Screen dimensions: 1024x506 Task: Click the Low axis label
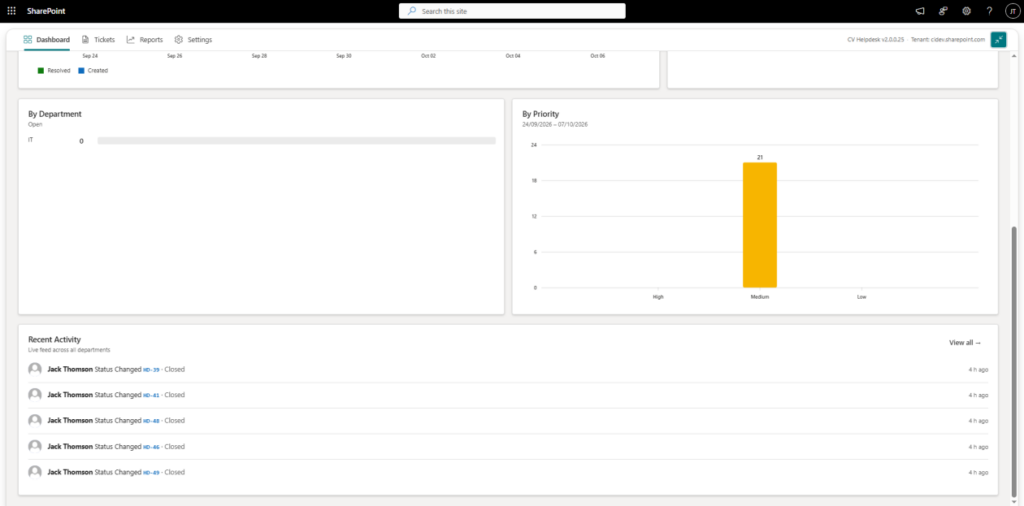click(861, 297)
